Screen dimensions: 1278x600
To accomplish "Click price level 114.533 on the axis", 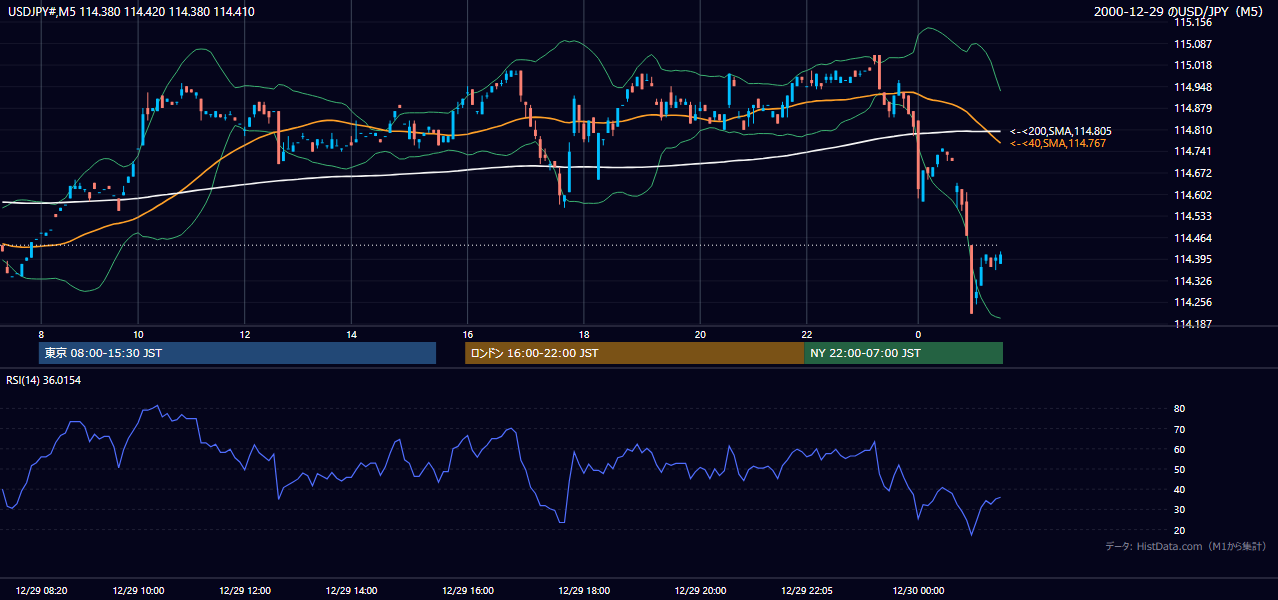I will [1193, 216].
